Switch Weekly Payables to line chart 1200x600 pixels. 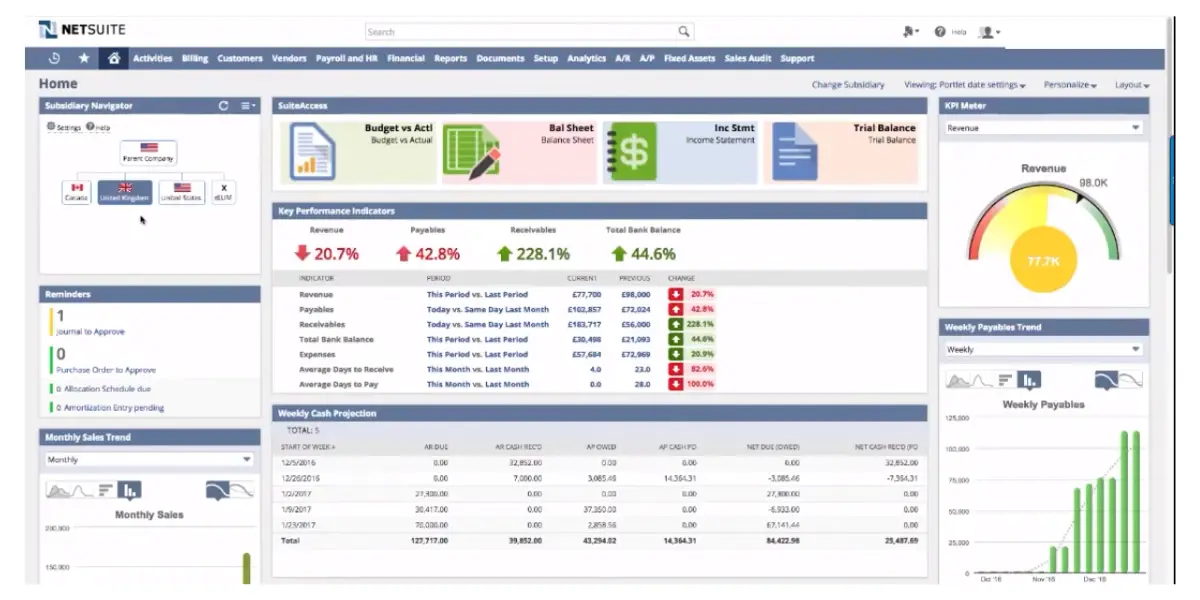click(x=982, y=380)
